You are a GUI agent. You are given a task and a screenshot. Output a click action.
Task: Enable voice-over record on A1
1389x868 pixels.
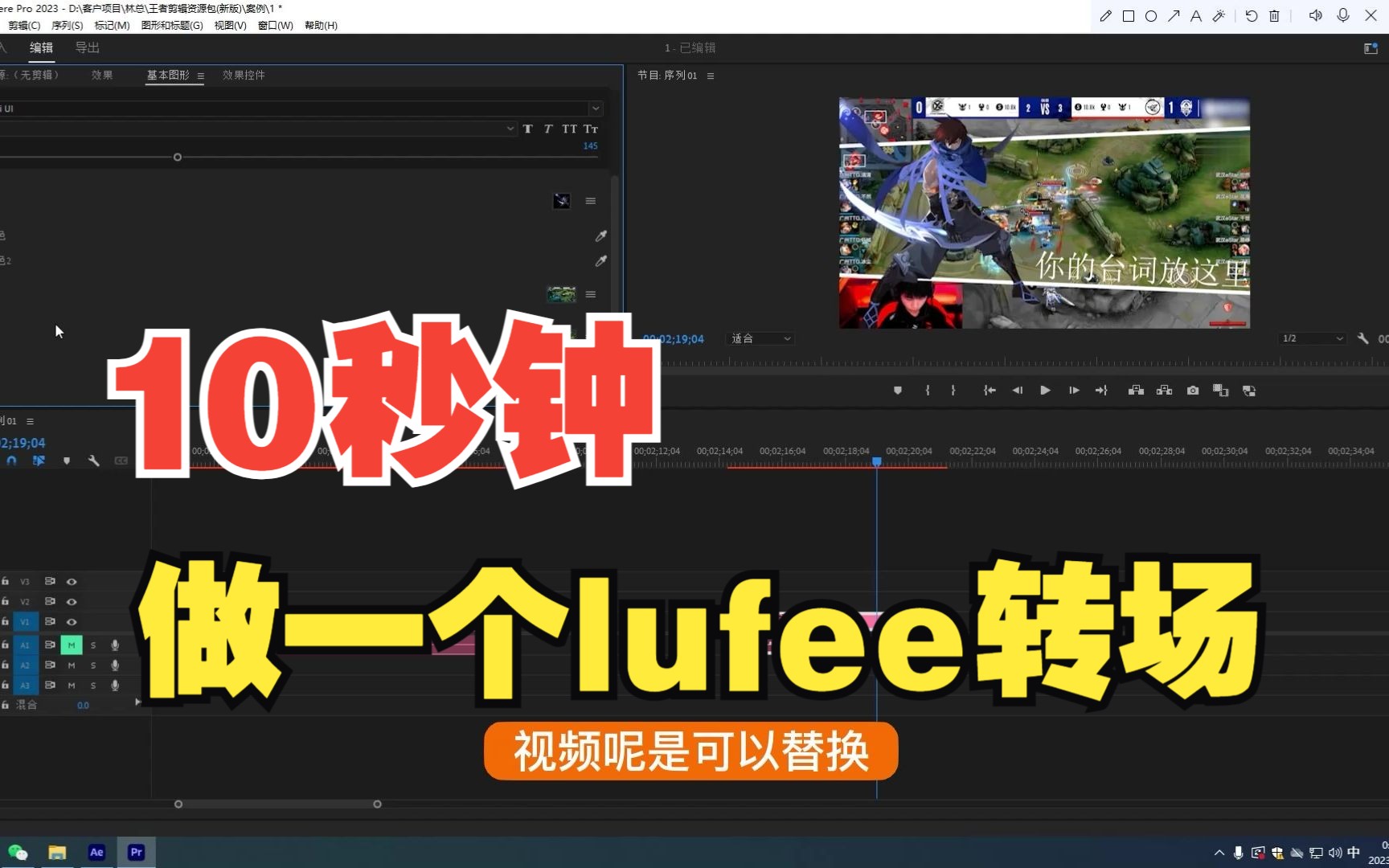[115, 645]
